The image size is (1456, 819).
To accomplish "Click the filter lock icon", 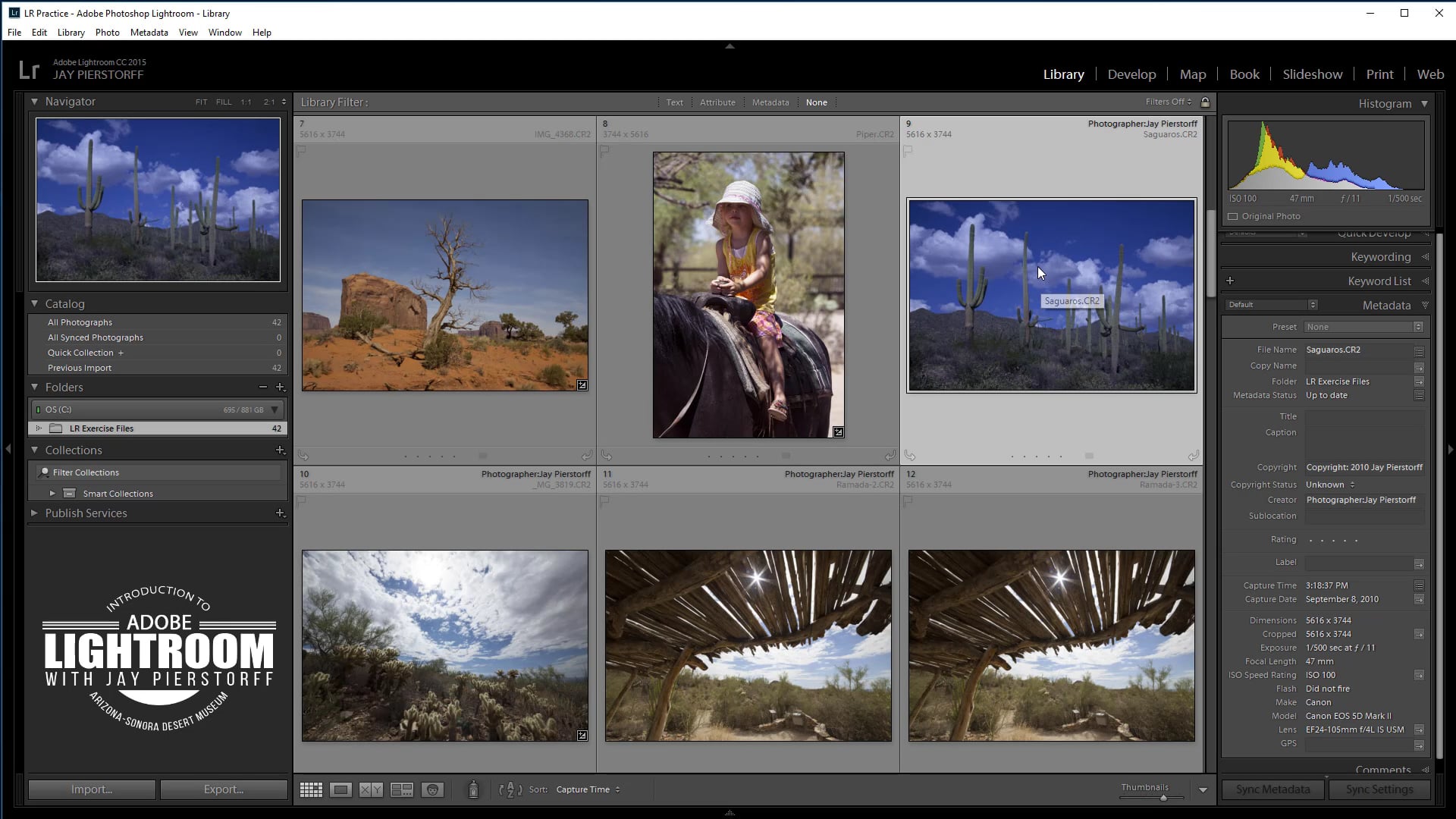I will coord(1205,102).
